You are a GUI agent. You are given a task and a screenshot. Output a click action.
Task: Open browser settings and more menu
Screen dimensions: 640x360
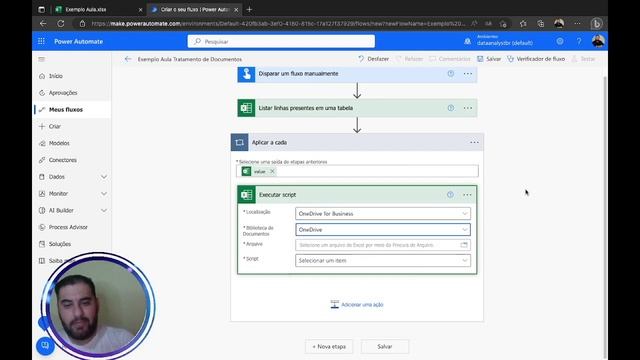[x=577, y=24]
